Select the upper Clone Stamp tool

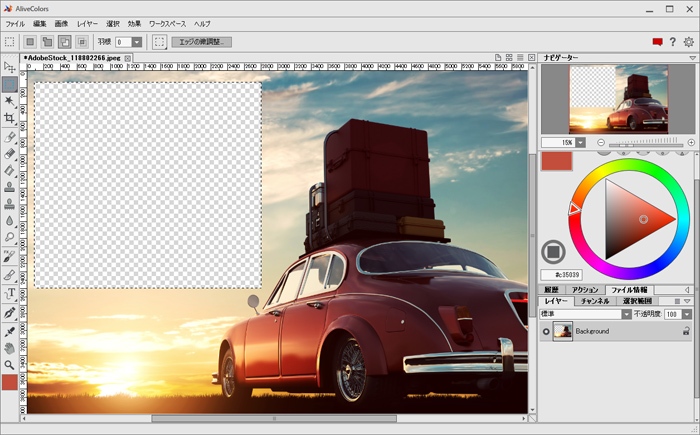tap(9, 187)
